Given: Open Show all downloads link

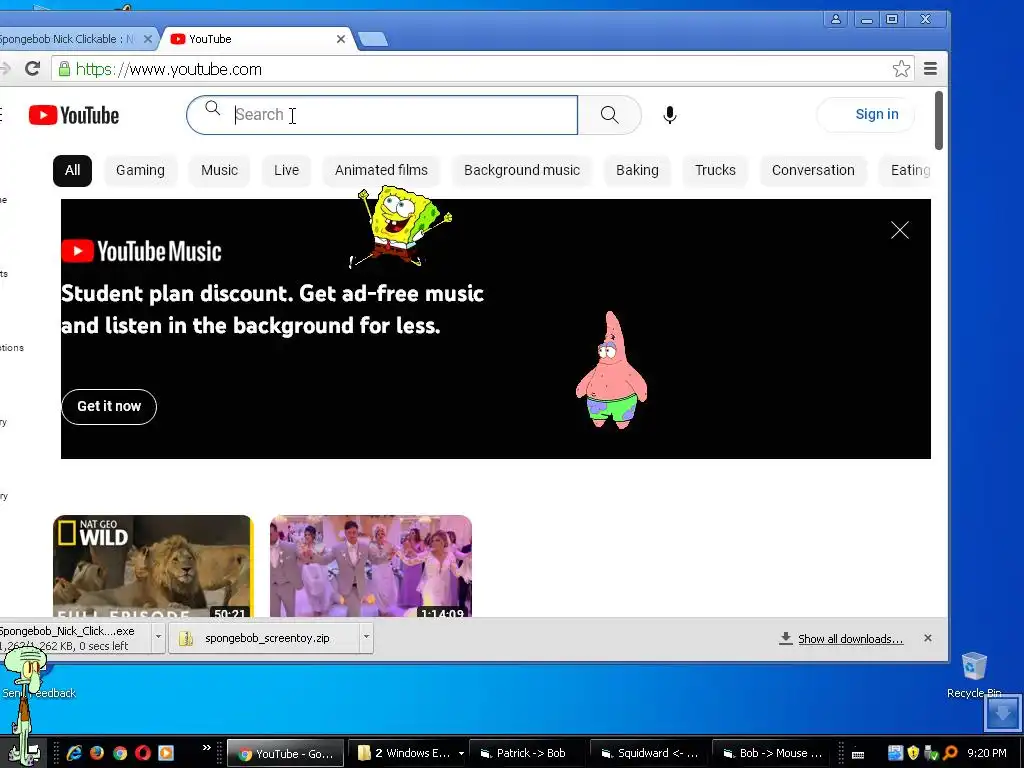Looking at the screenshot, I should click(850, 639).
